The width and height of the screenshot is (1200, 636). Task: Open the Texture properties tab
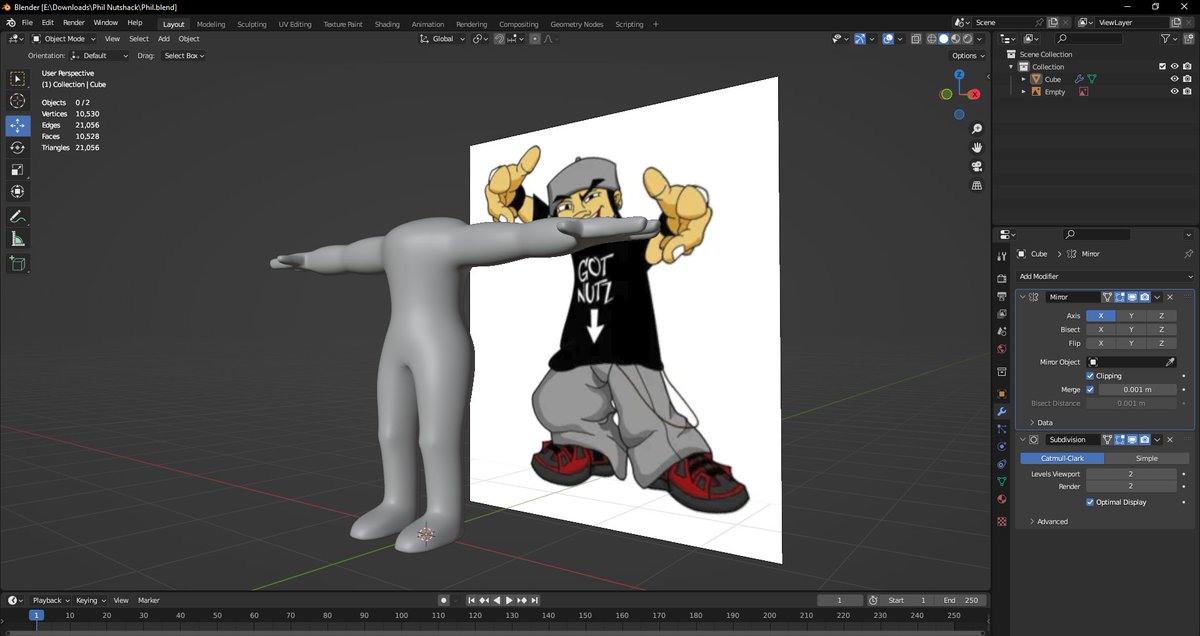1002,522
